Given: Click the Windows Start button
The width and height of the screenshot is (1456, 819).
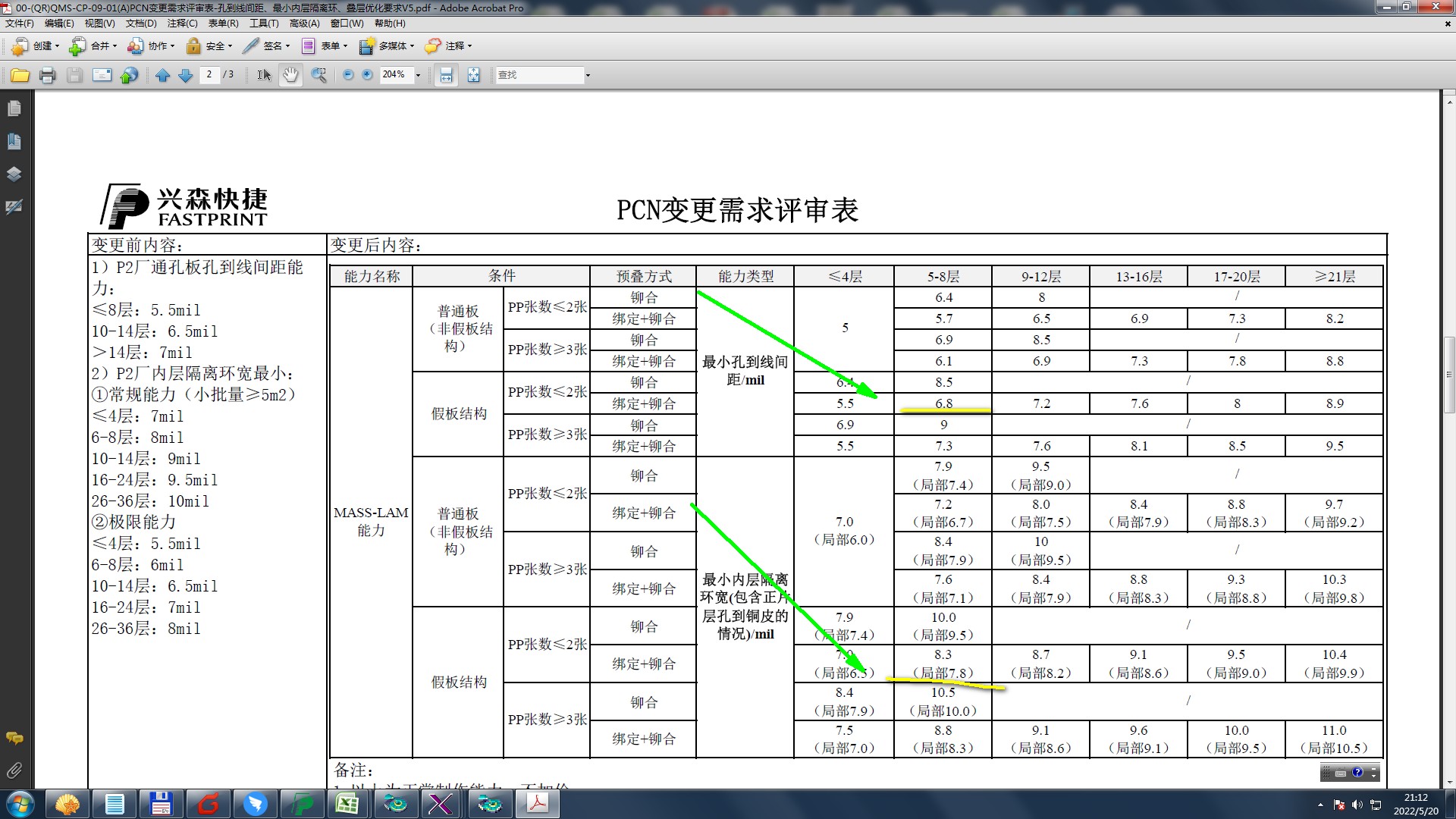Looking at the screenshot, I should coord(20,804).
